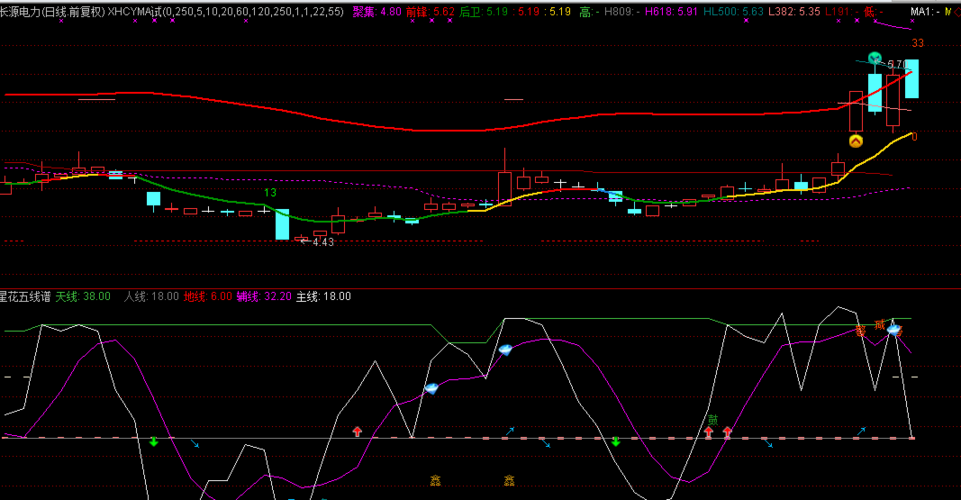Select the red candle above the yellow chevron icon

tap(856, 112)
